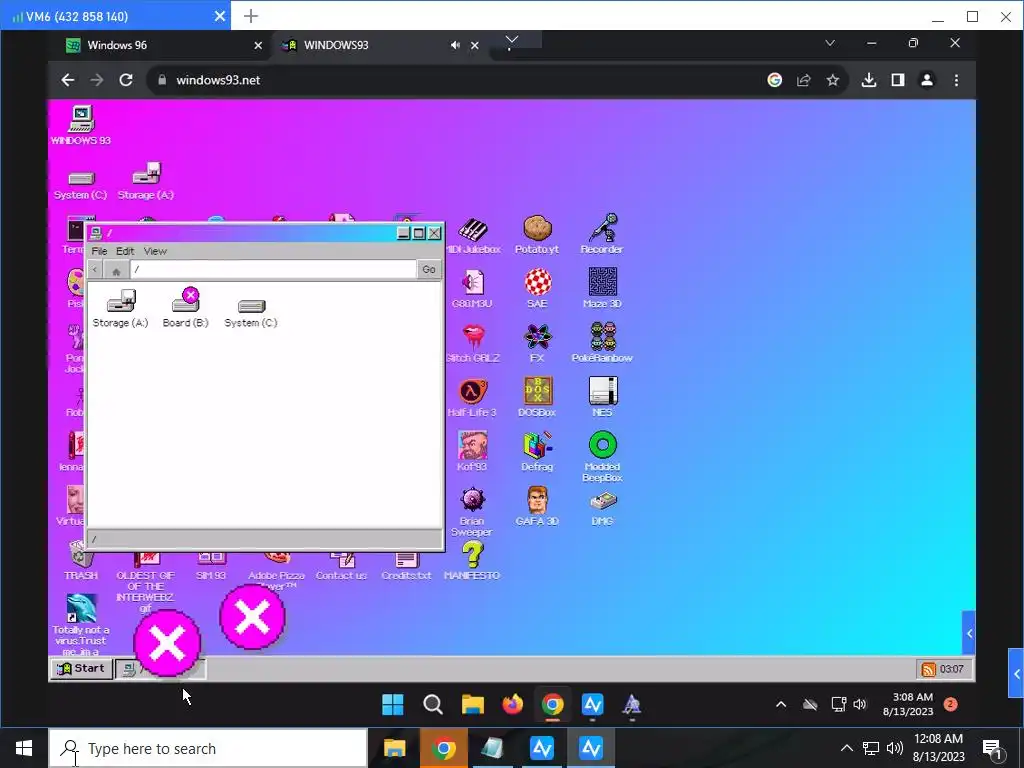Open the DMG Game Boy icon

(x=602, y=509)
